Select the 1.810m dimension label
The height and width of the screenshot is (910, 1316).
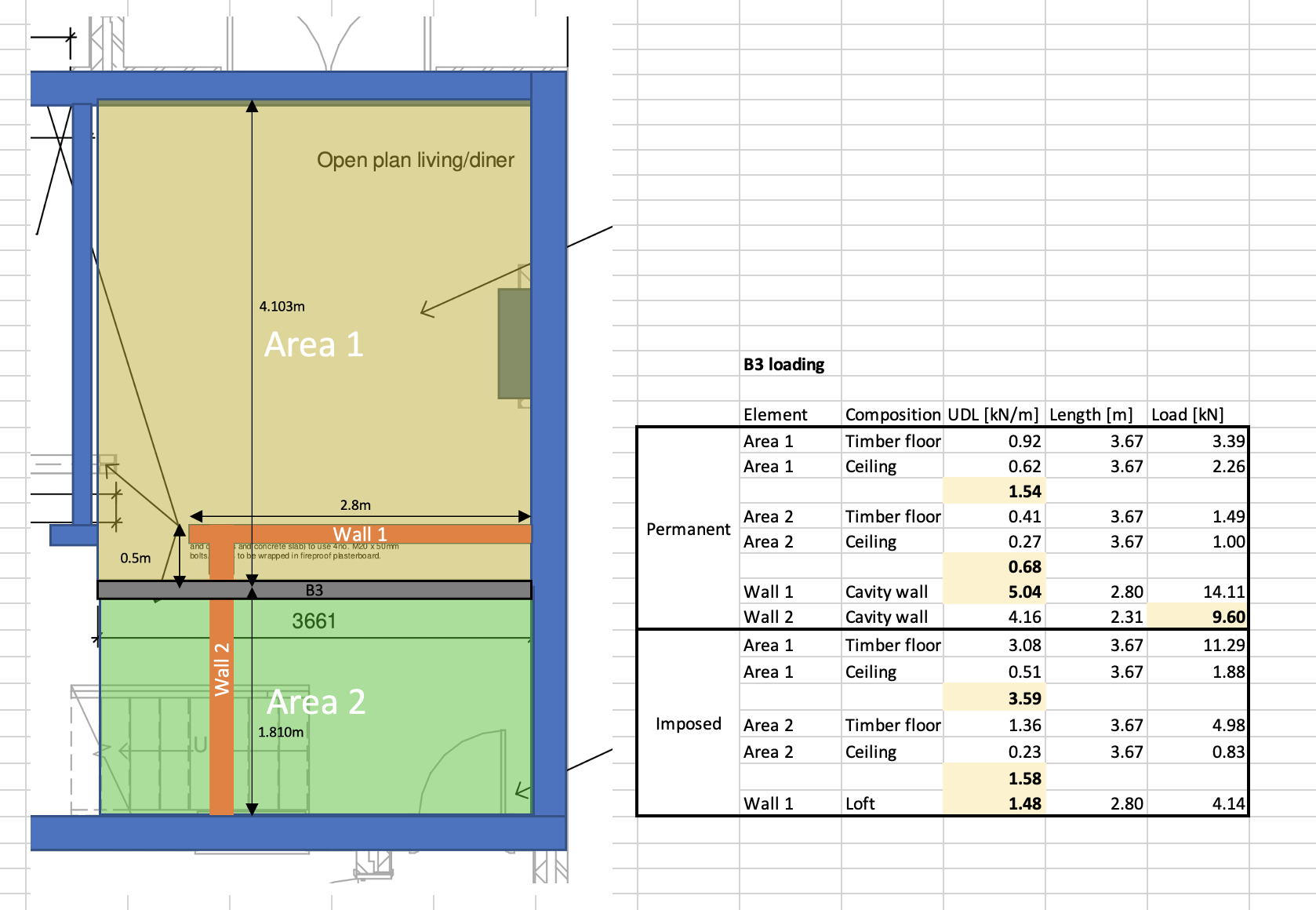(x=281, y=733)
